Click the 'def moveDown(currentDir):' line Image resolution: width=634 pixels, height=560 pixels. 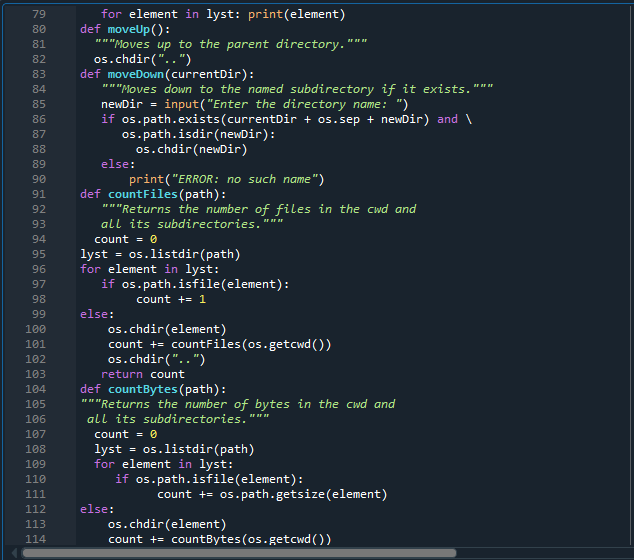(x=167, y=74)
